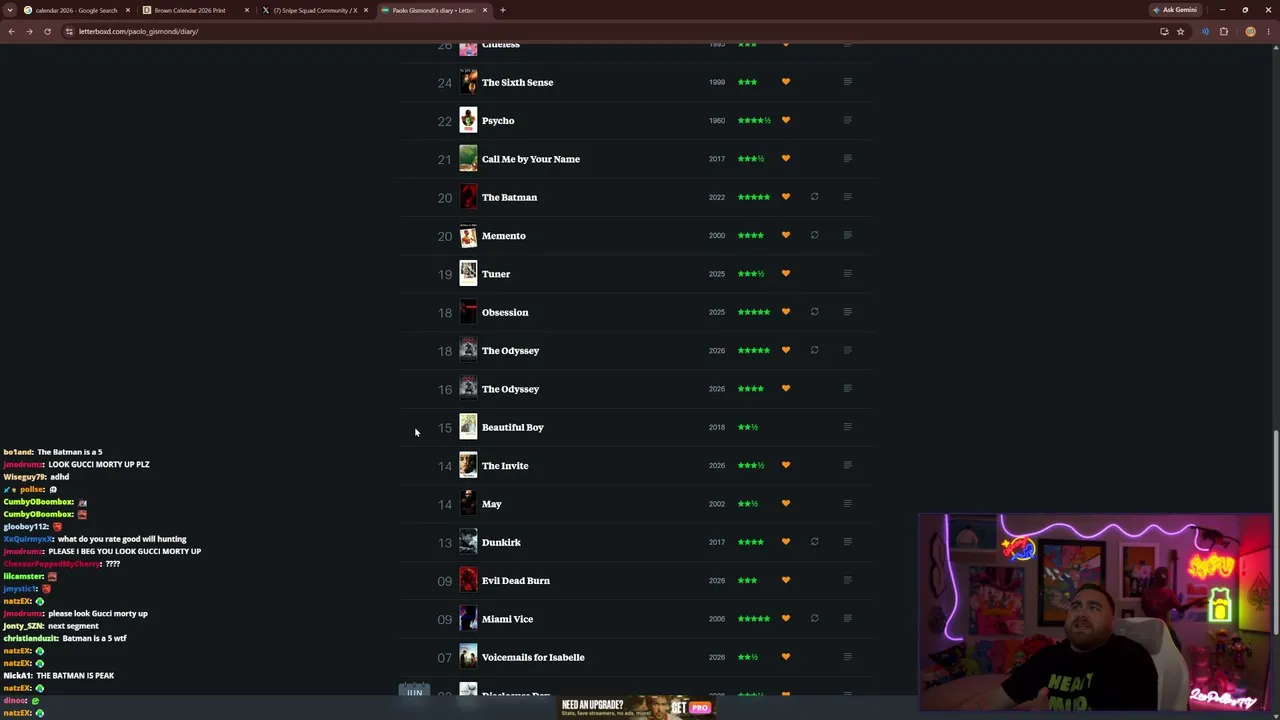This screenshot has height=720, width=1280.
Task: Open the review icon for Evil Dead Burn
Action: [847, 580]
